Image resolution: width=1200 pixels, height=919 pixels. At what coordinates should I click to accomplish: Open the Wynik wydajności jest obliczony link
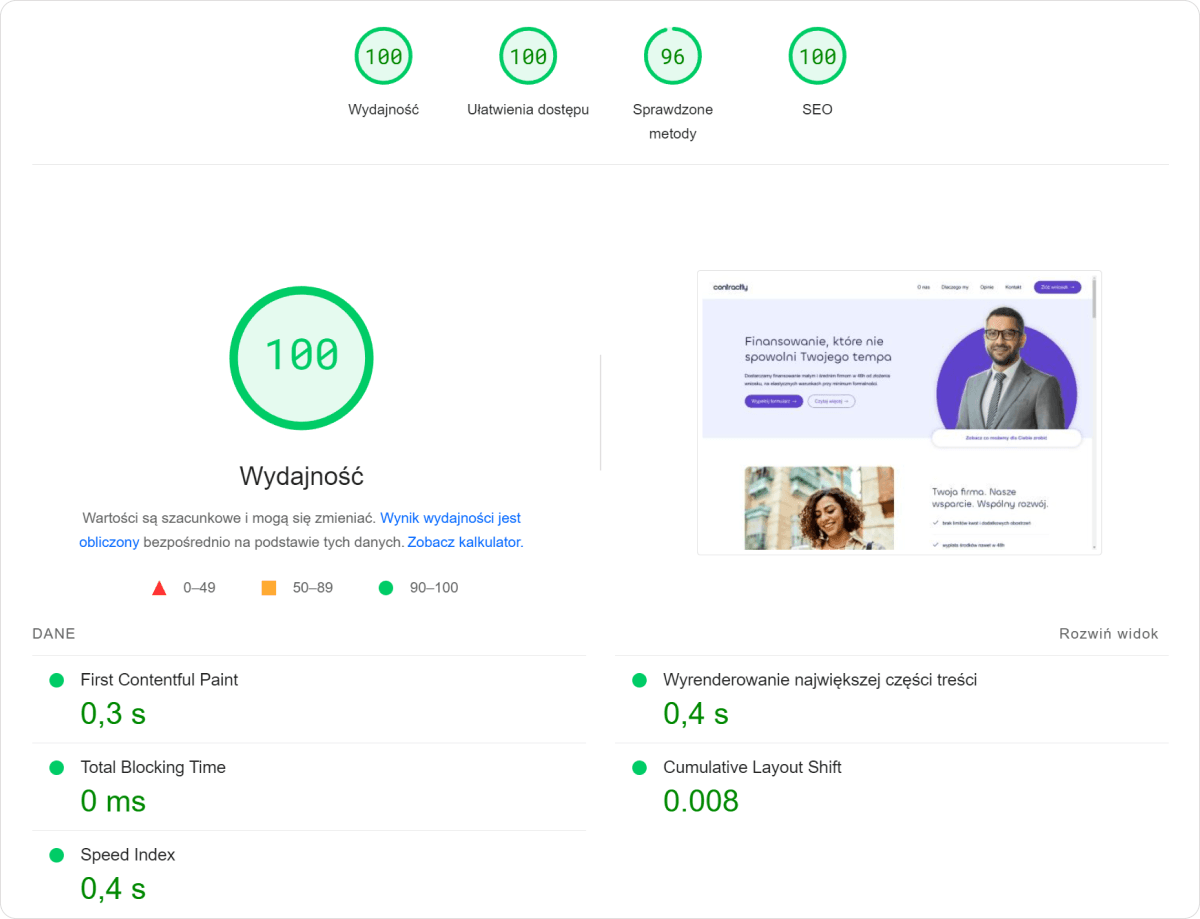click(x=451, y=519)
